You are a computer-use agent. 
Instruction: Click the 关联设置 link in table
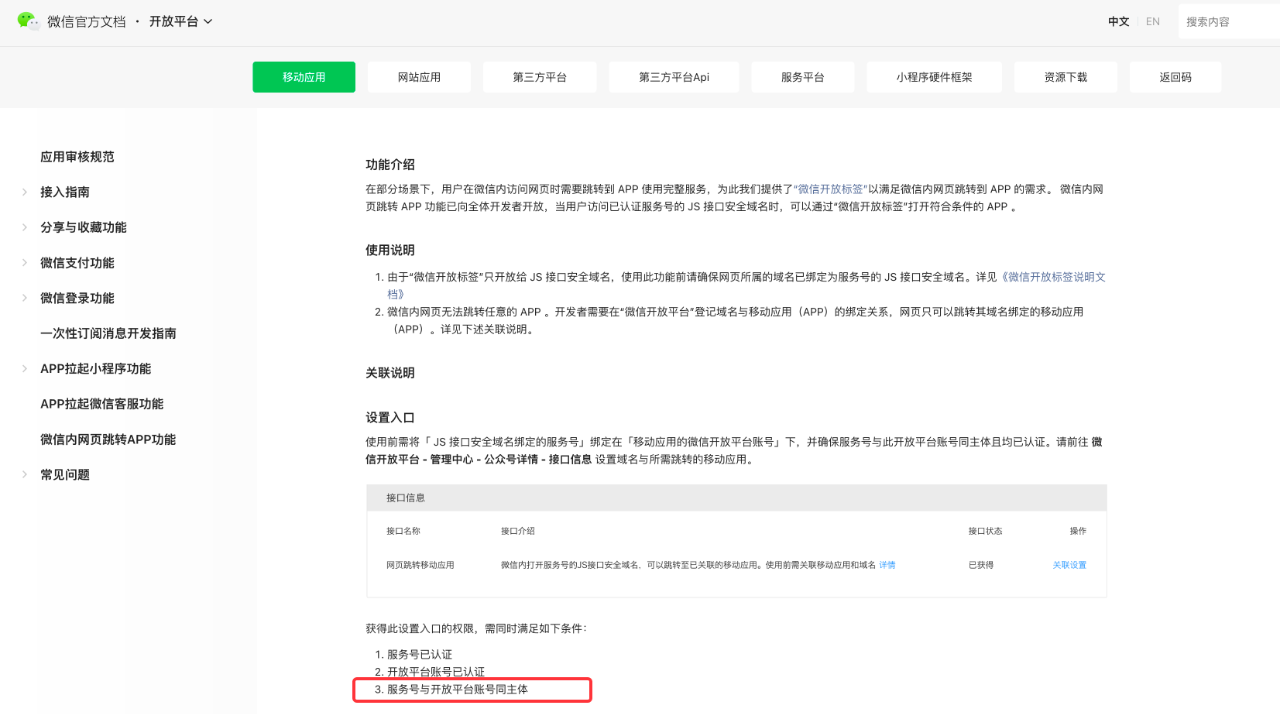coord(1069,565)
